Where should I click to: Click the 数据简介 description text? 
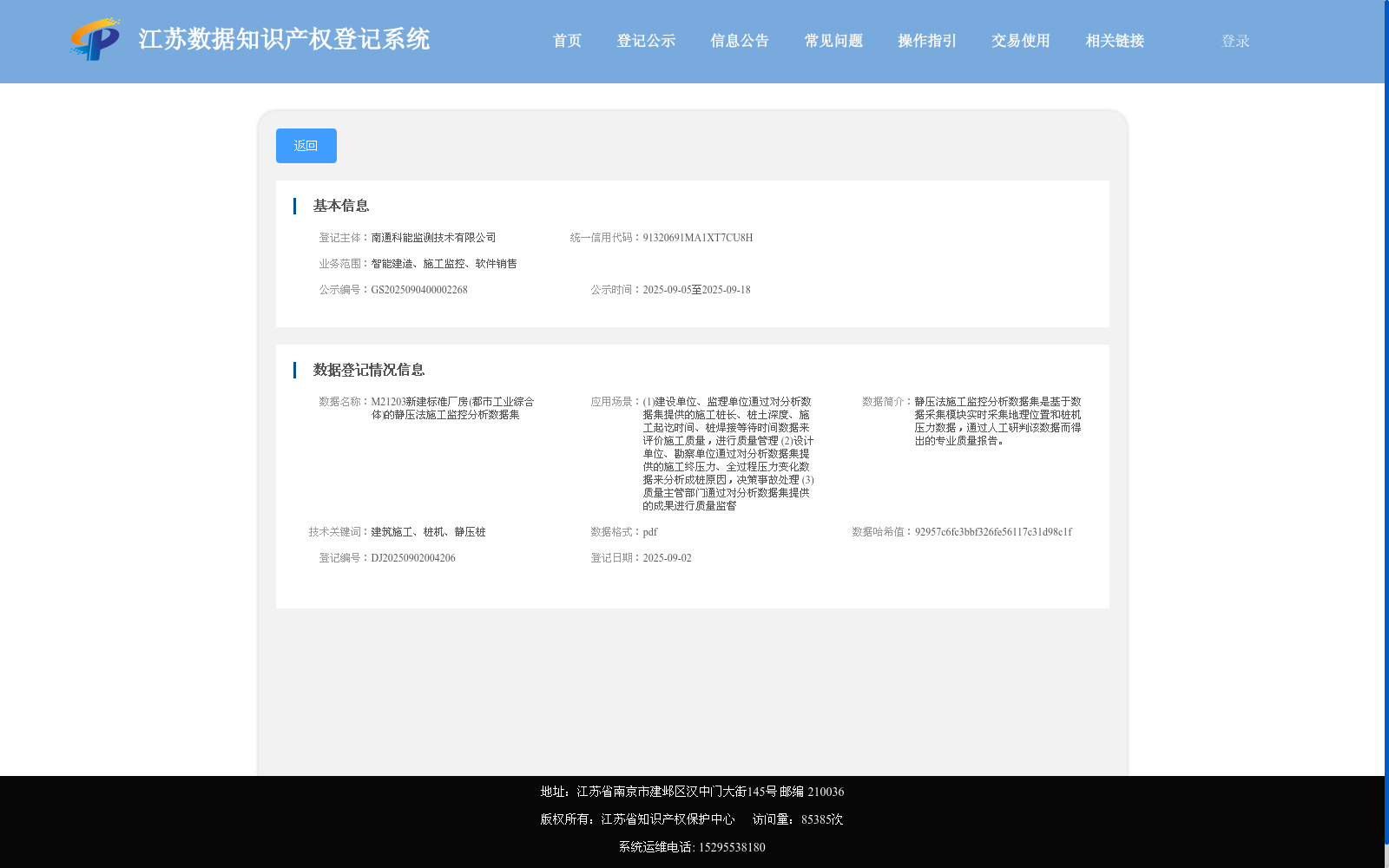coord(998,421)
